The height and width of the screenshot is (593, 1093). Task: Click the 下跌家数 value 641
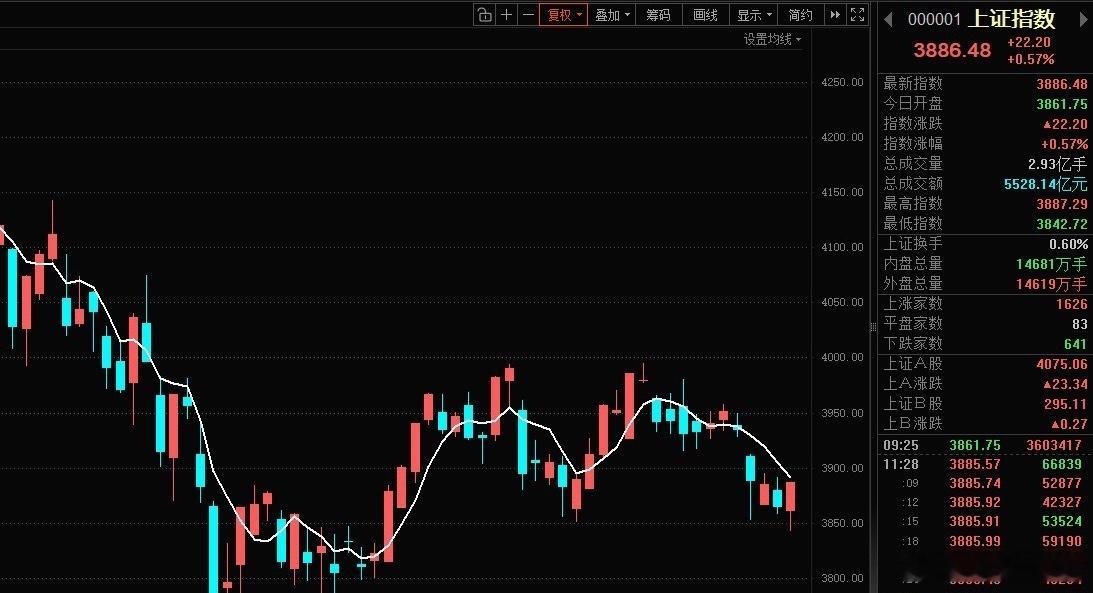[x=1075, y=344]
